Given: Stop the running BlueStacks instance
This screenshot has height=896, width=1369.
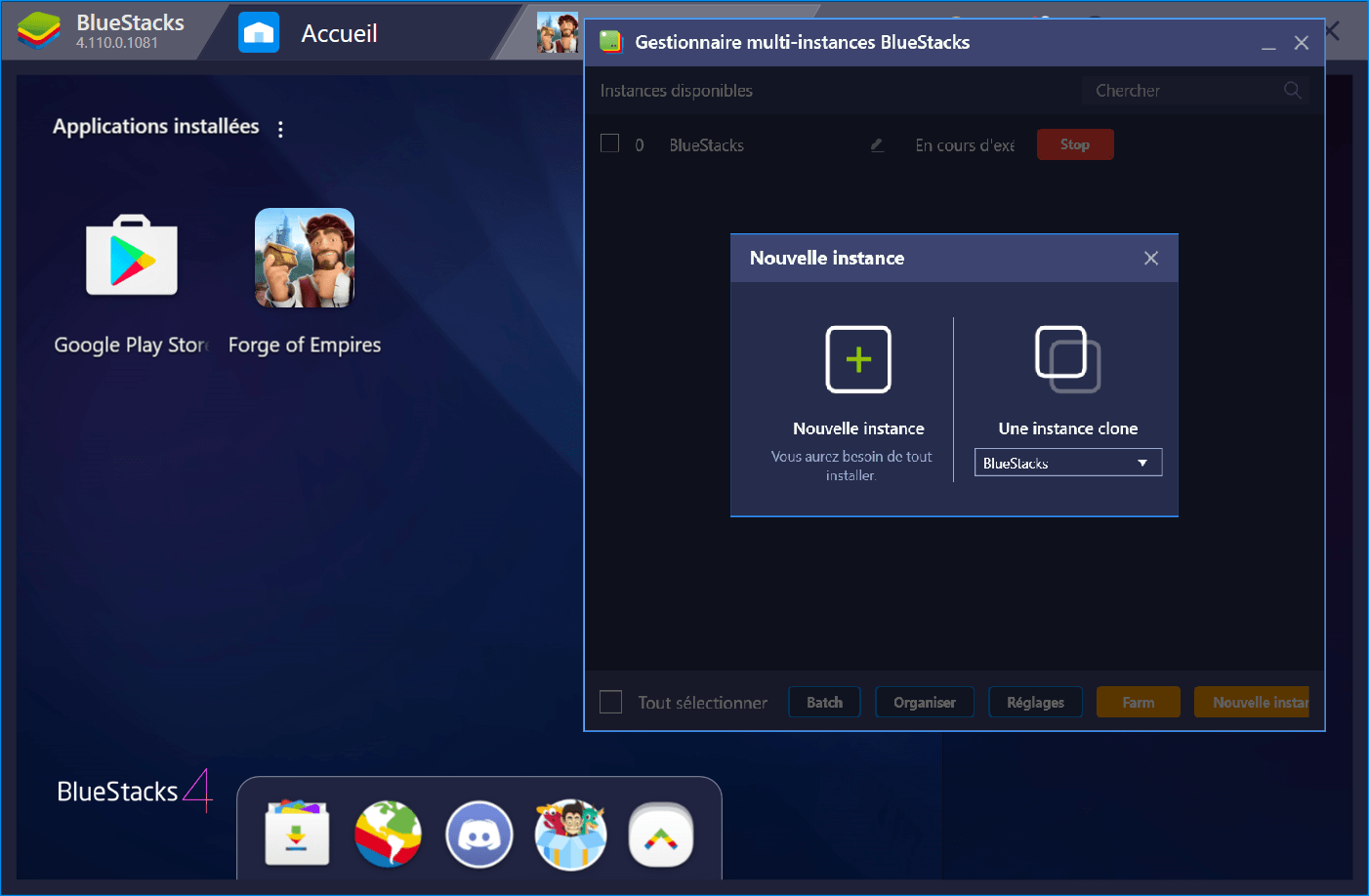Looking at the screenshot, I should pyautogui.click(x=1075, y=144).
